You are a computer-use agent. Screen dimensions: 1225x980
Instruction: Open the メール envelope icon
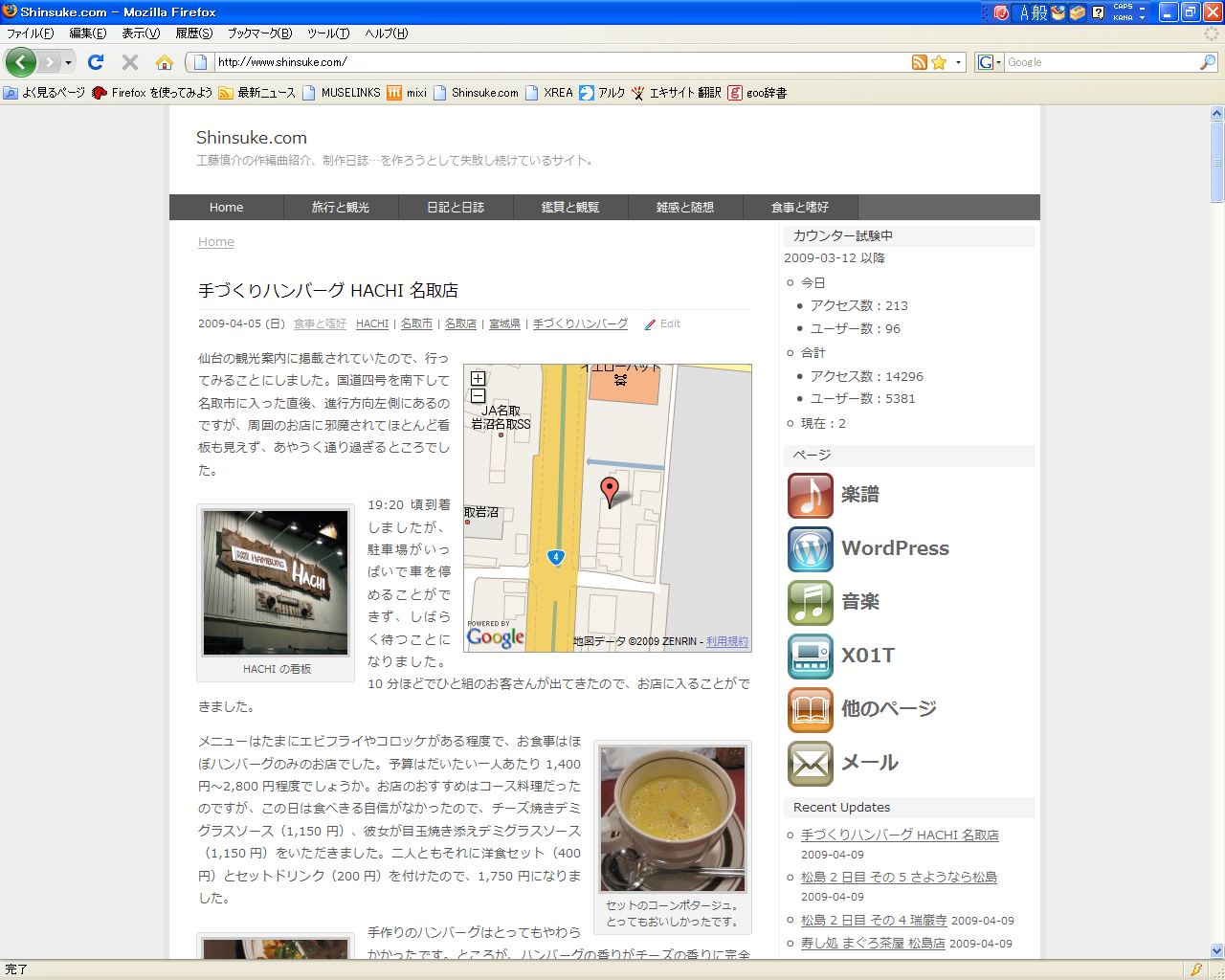(x=810, y=763)
